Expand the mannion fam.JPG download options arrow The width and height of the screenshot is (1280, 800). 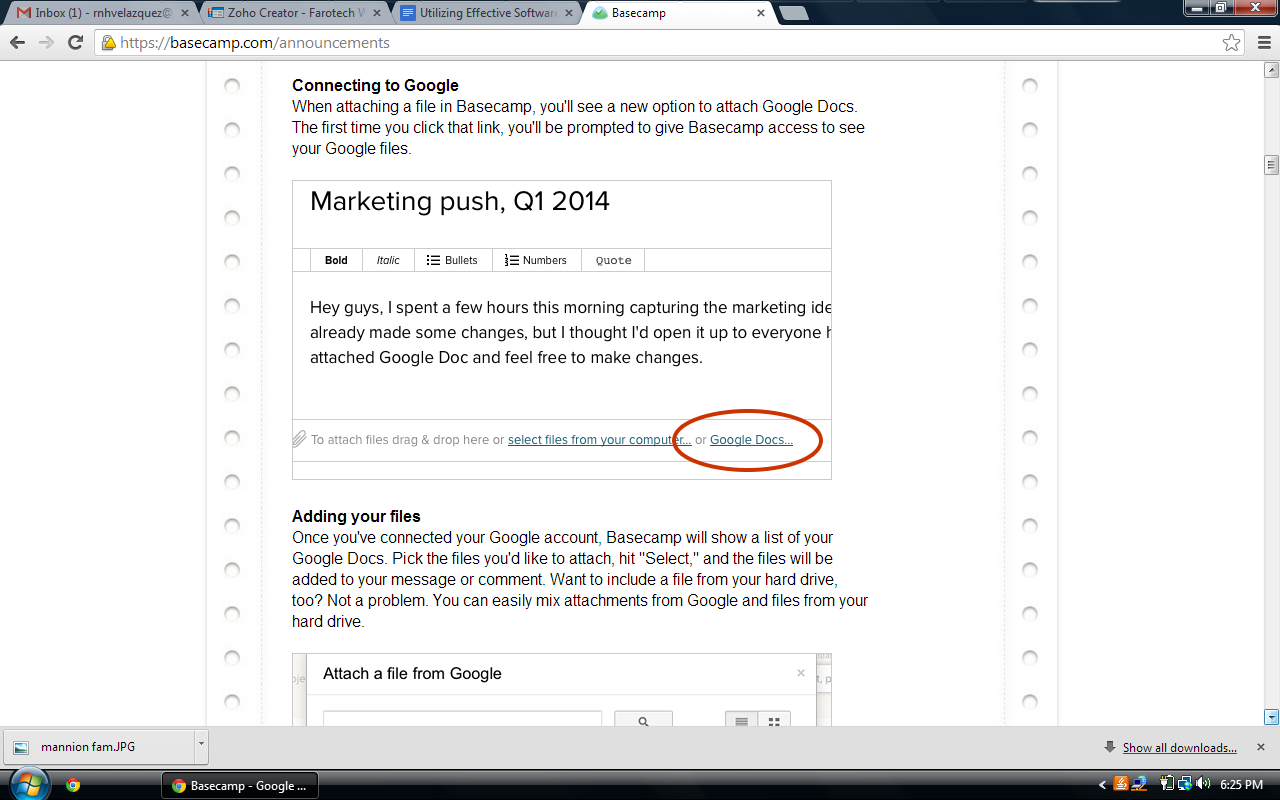click(201, 745)
